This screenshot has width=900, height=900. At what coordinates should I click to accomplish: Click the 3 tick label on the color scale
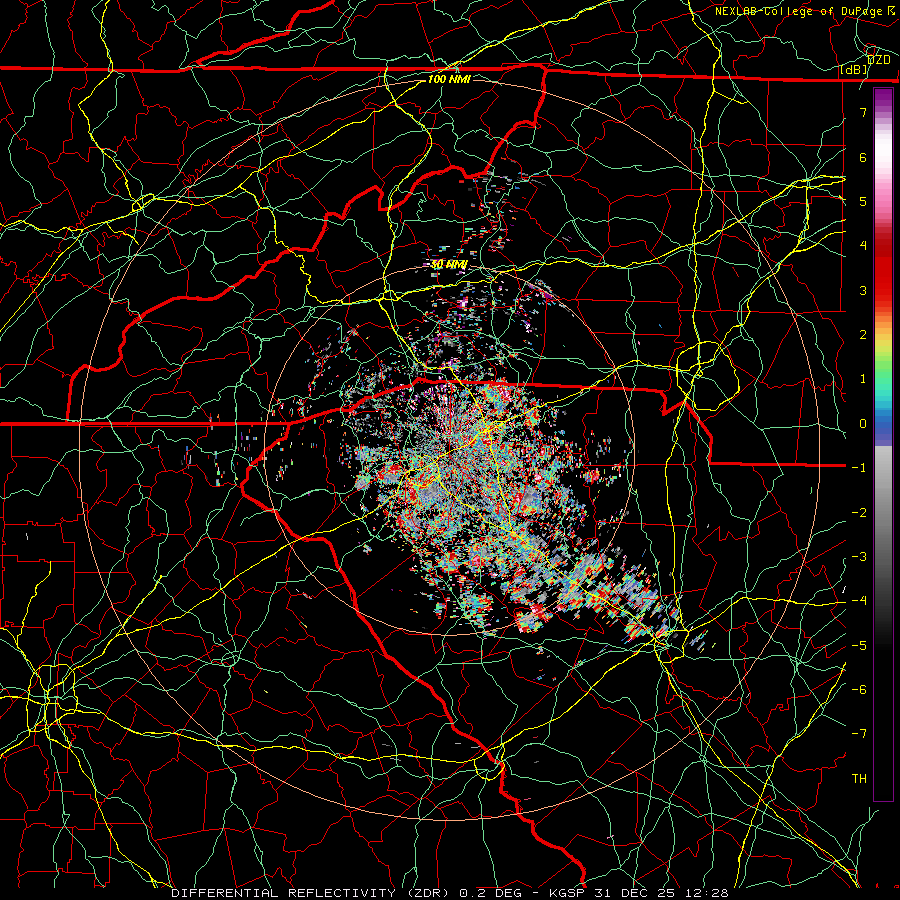pyautogui.click(x=863, y=290)
